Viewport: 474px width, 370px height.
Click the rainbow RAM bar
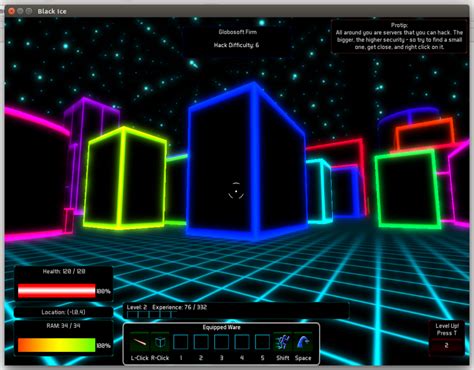coord(57,345)
